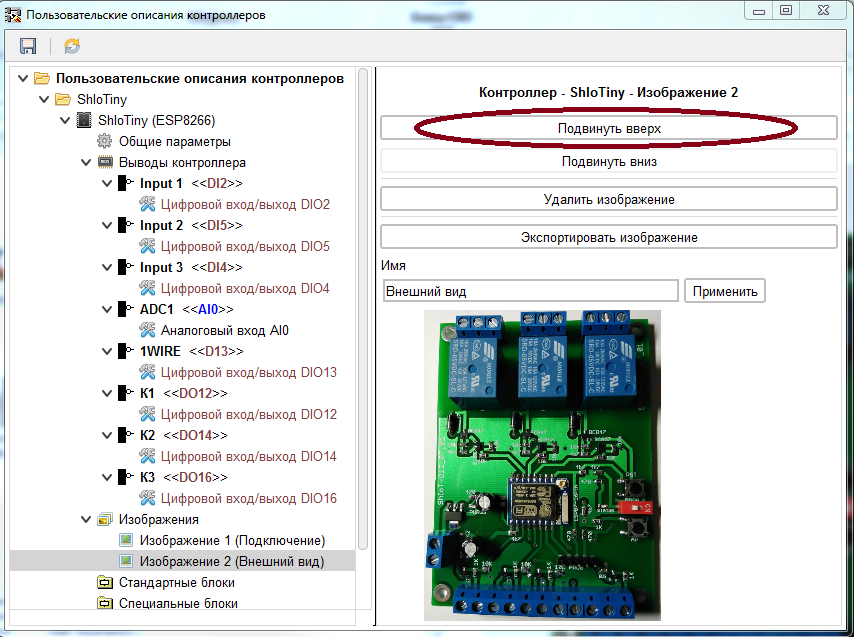Click the folder icon beside Специальные блоки
This screenshot has height=637, width=854.
105,603
